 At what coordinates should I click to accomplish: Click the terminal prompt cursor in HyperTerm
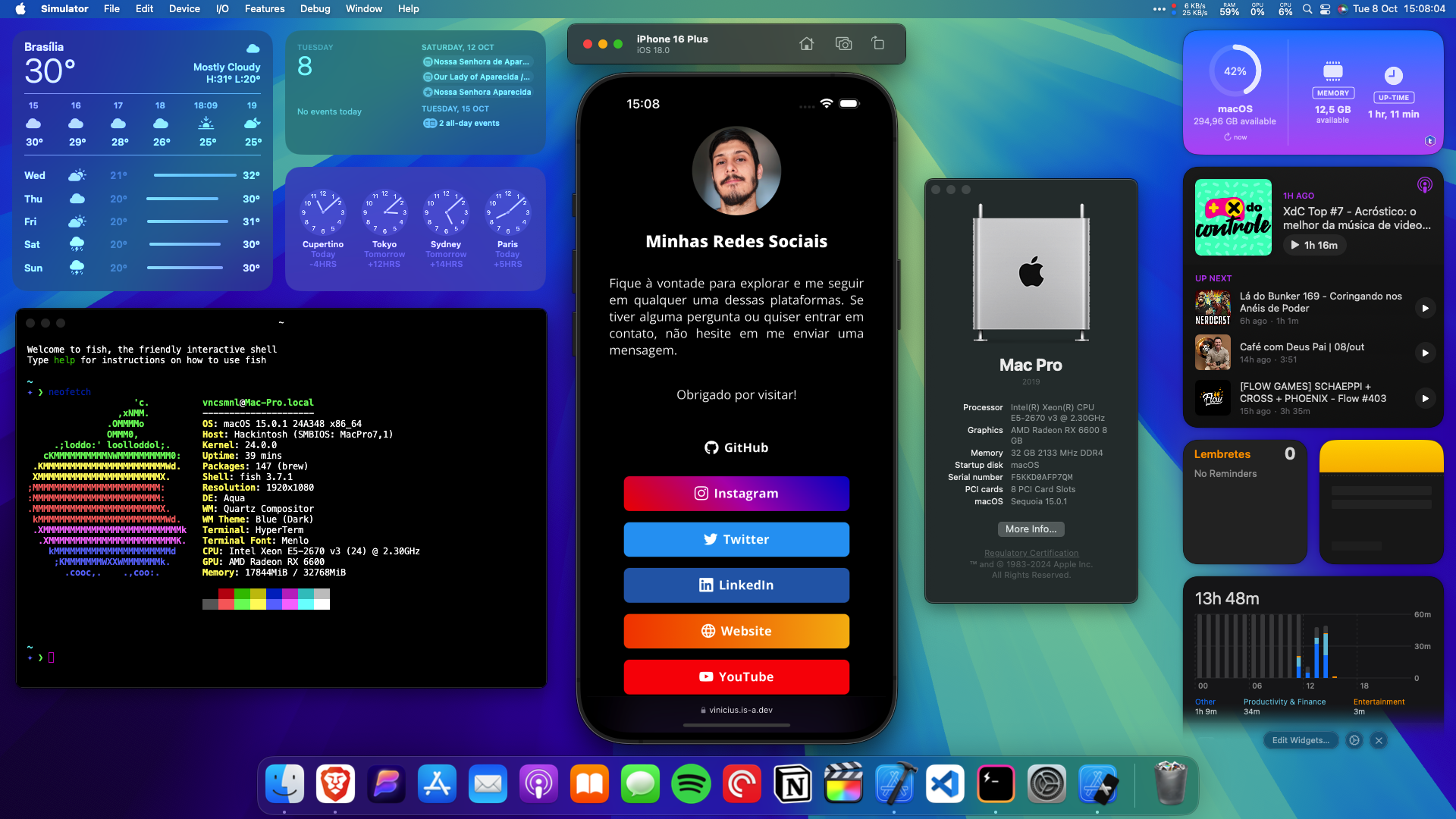(x=52, y=657)
